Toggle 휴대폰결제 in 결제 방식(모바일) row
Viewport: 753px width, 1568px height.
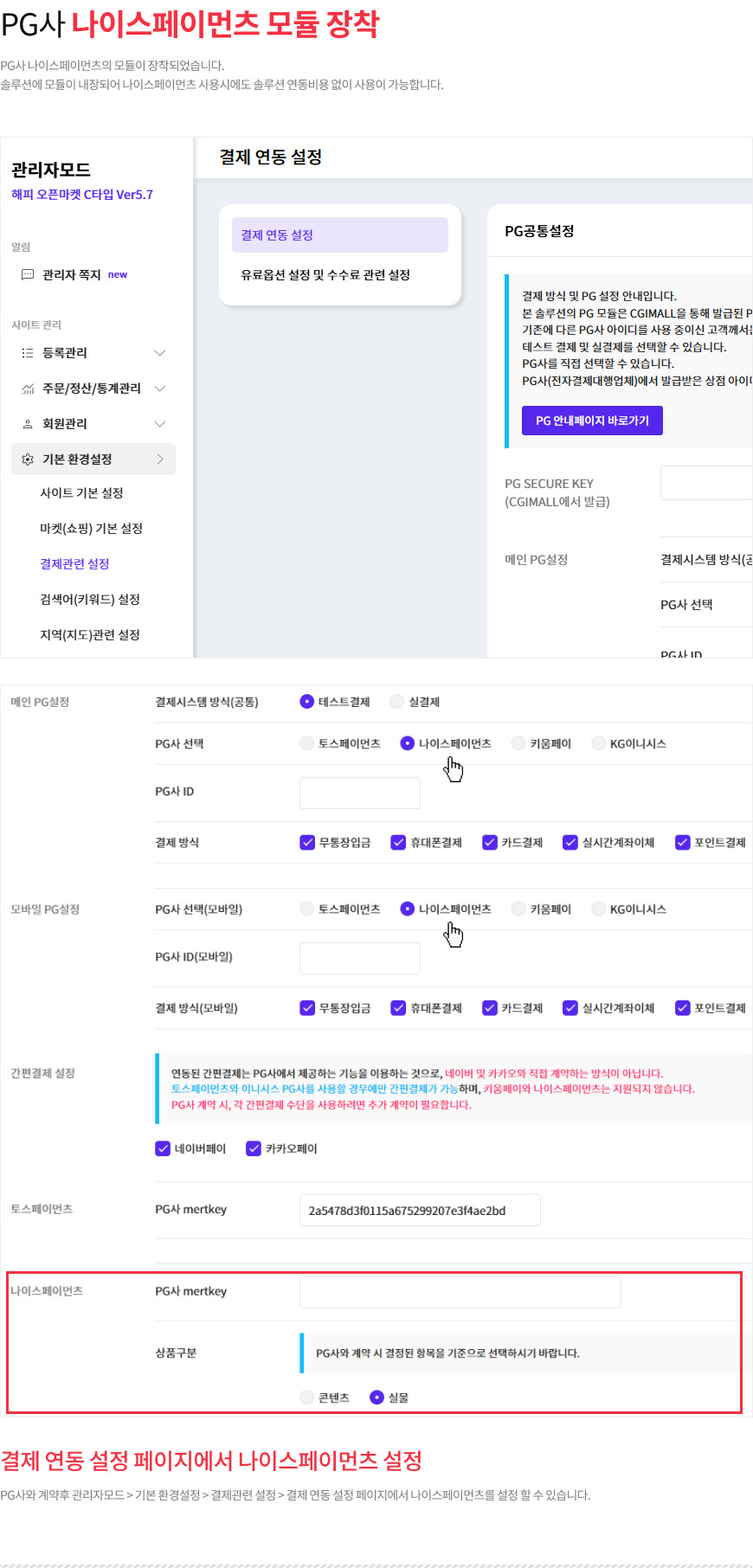(x=398, y=1008)
